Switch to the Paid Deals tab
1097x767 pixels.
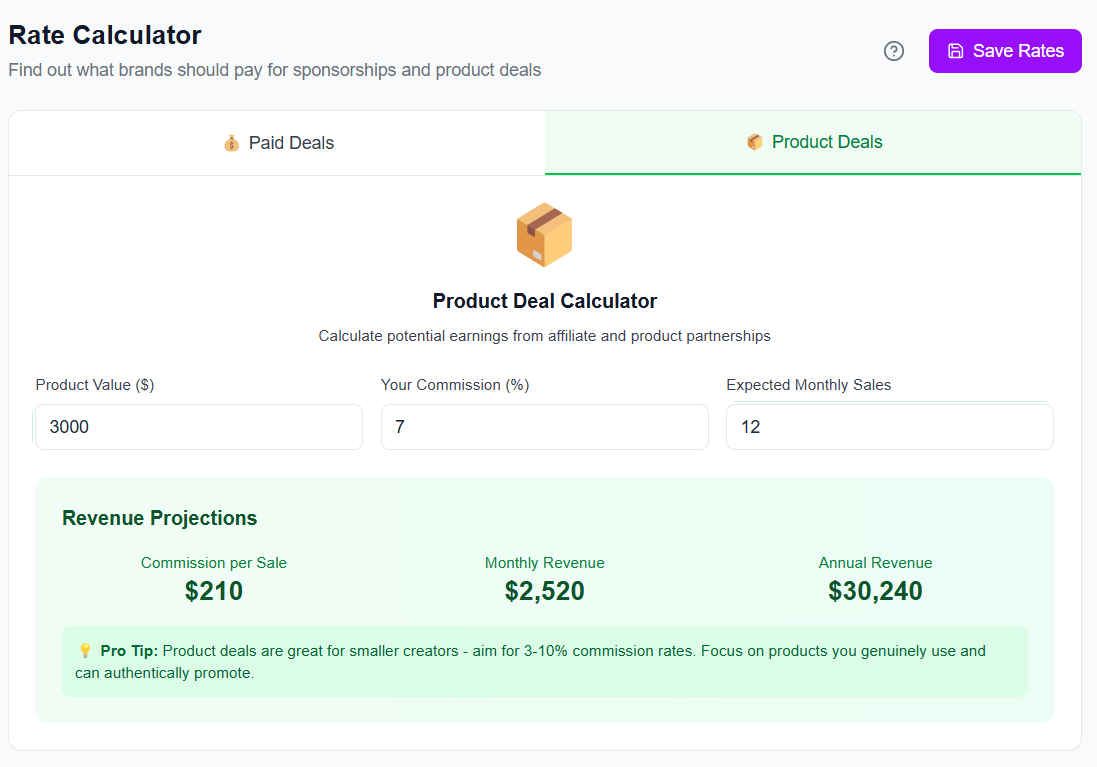coord(277,143)
